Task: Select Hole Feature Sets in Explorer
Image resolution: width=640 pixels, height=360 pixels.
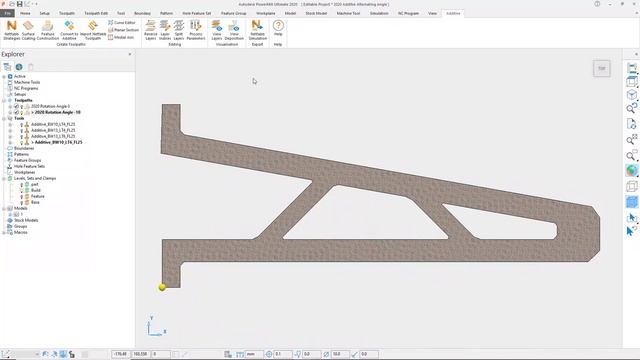Action: pyautogui.click(x=29, y=166)
